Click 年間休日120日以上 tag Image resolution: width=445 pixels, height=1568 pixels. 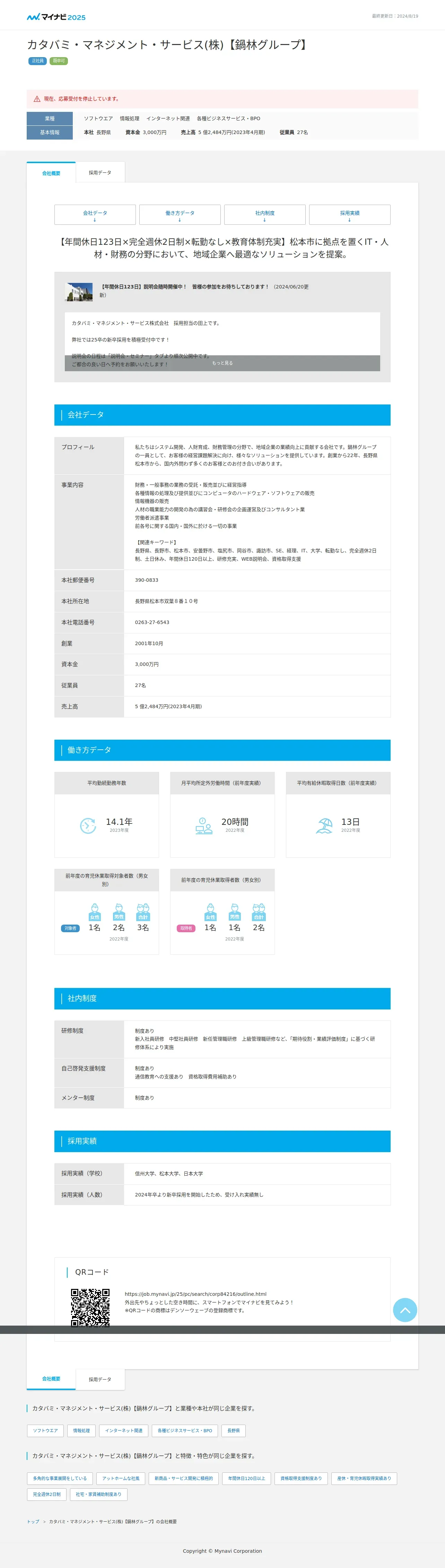(247, 1478)
